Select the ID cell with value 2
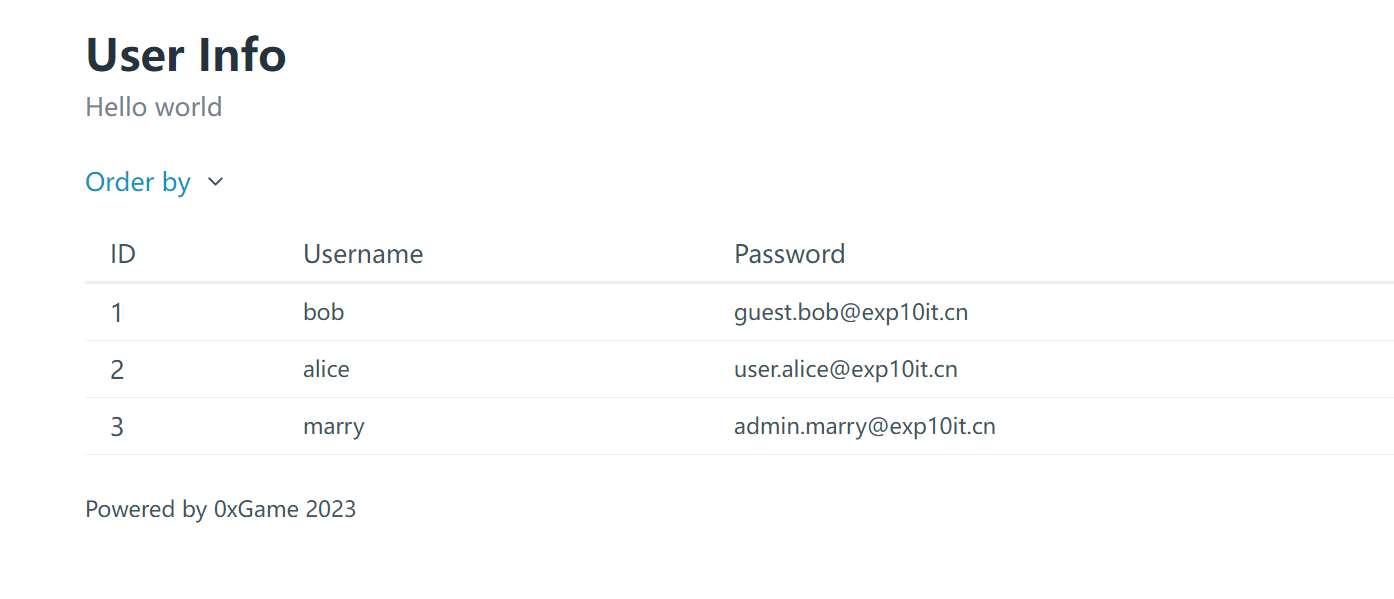This screenshot has width=1394, height=599. 117,370
